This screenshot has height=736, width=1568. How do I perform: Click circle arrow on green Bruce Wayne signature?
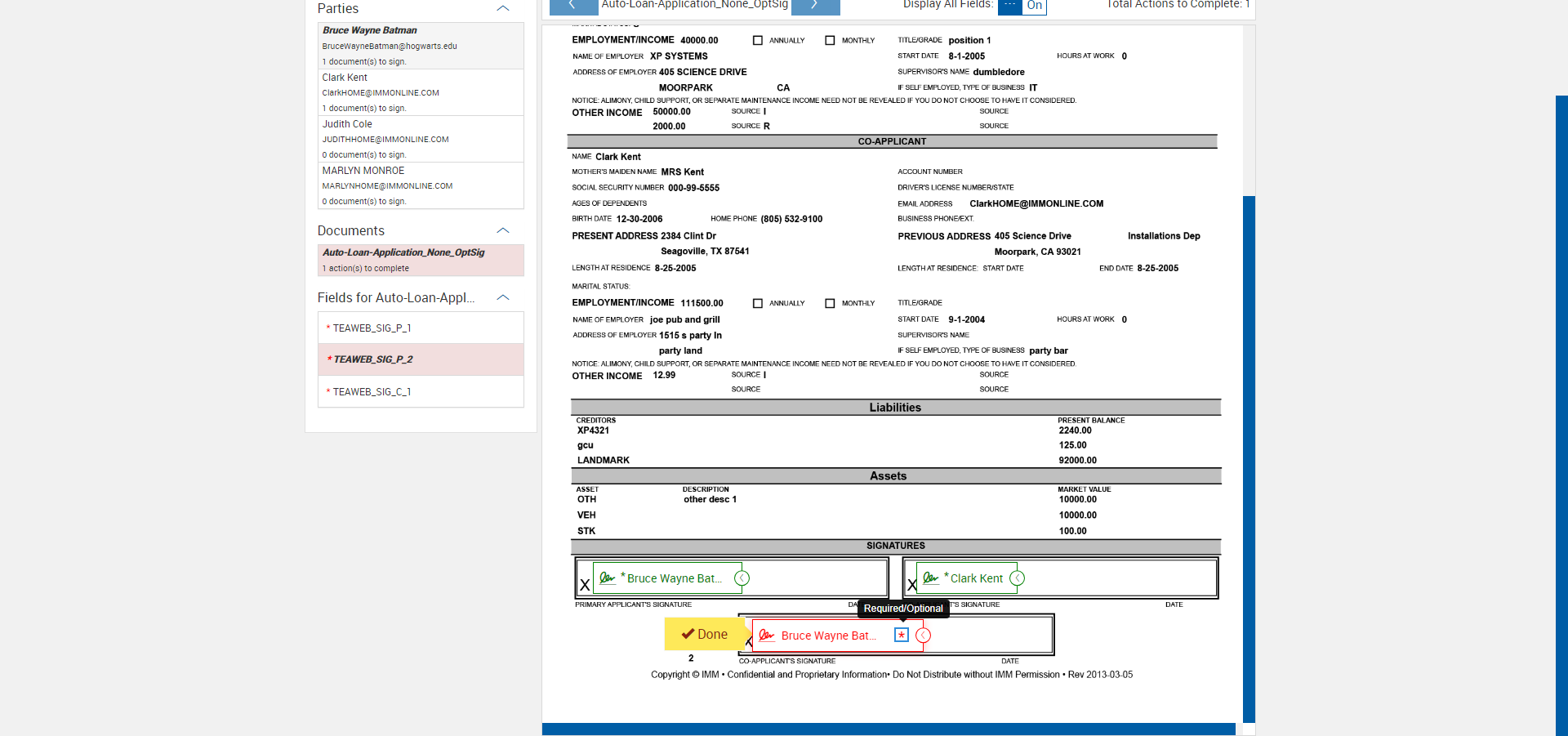(742, 578)
